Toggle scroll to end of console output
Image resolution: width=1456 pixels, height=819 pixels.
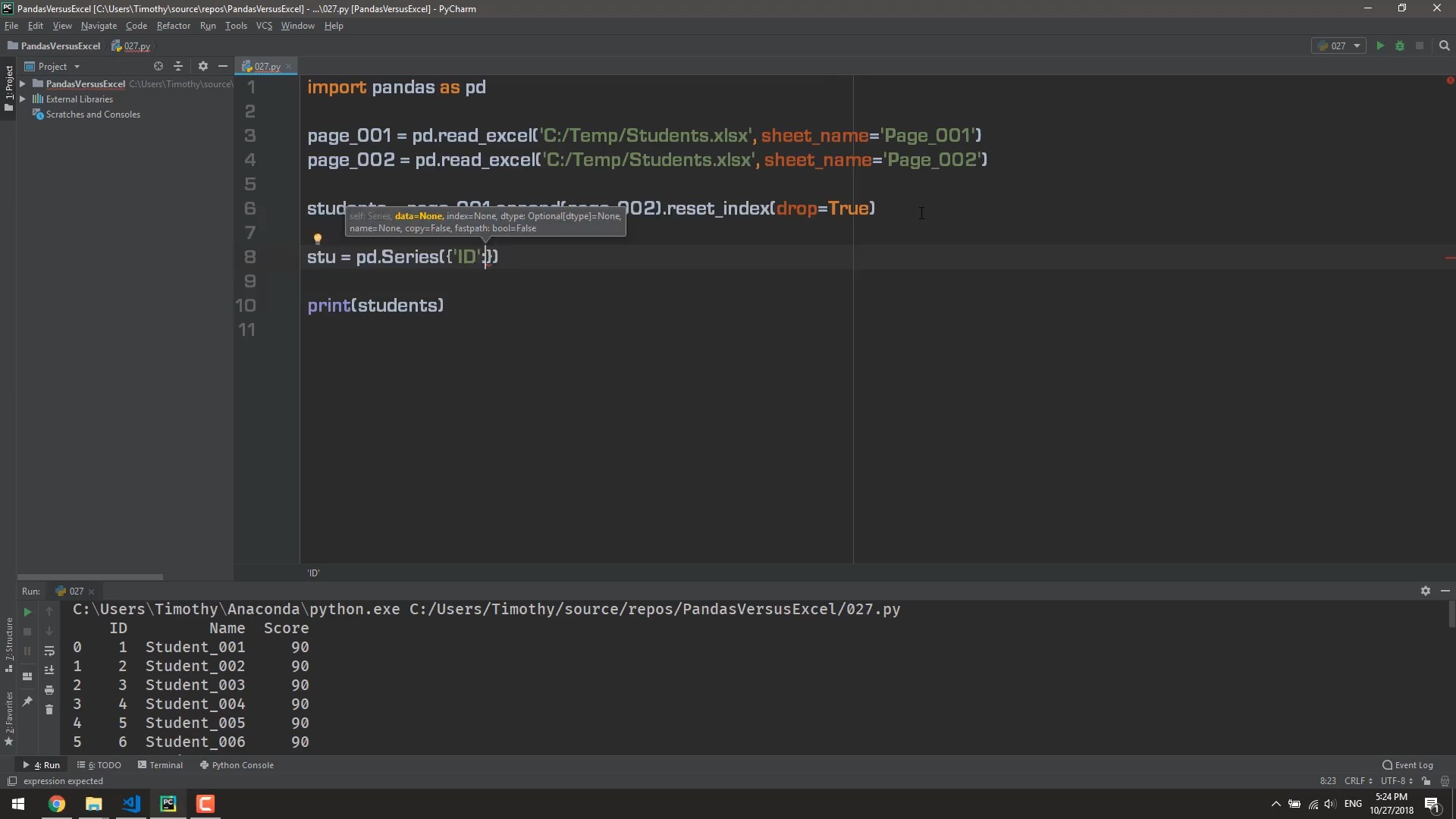(49, 670)
